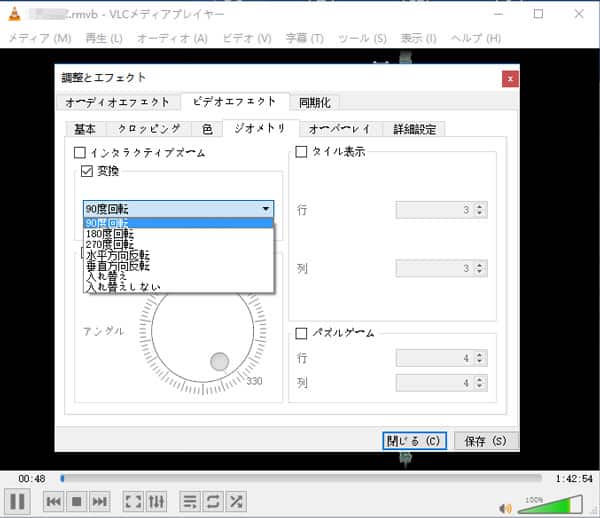Open the ヘルプ (H) menu
The image size is (600, 518).
coord(476,38)
